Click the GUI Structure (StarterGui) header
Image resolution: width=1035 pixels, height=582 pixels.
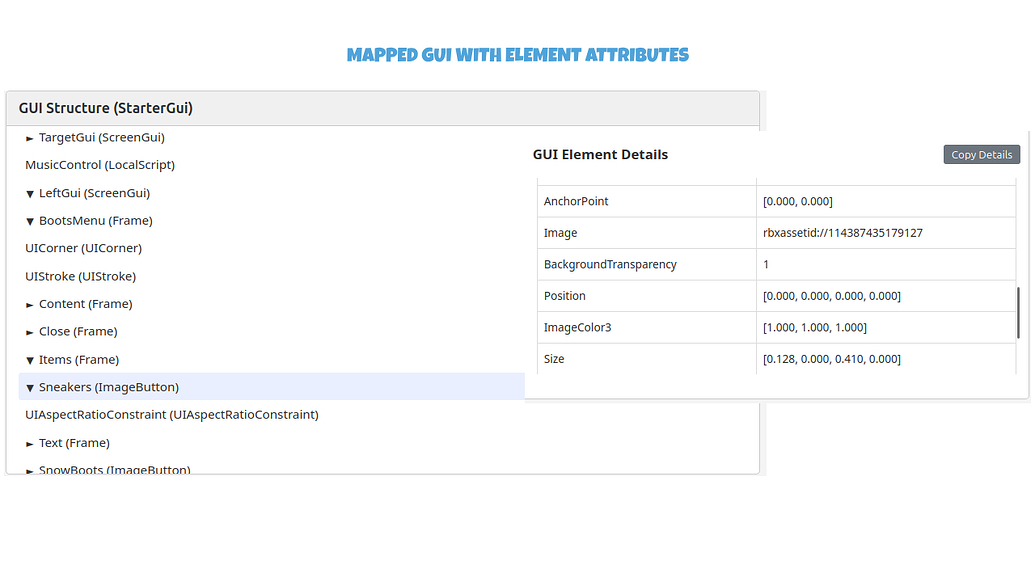pos(104,107)
